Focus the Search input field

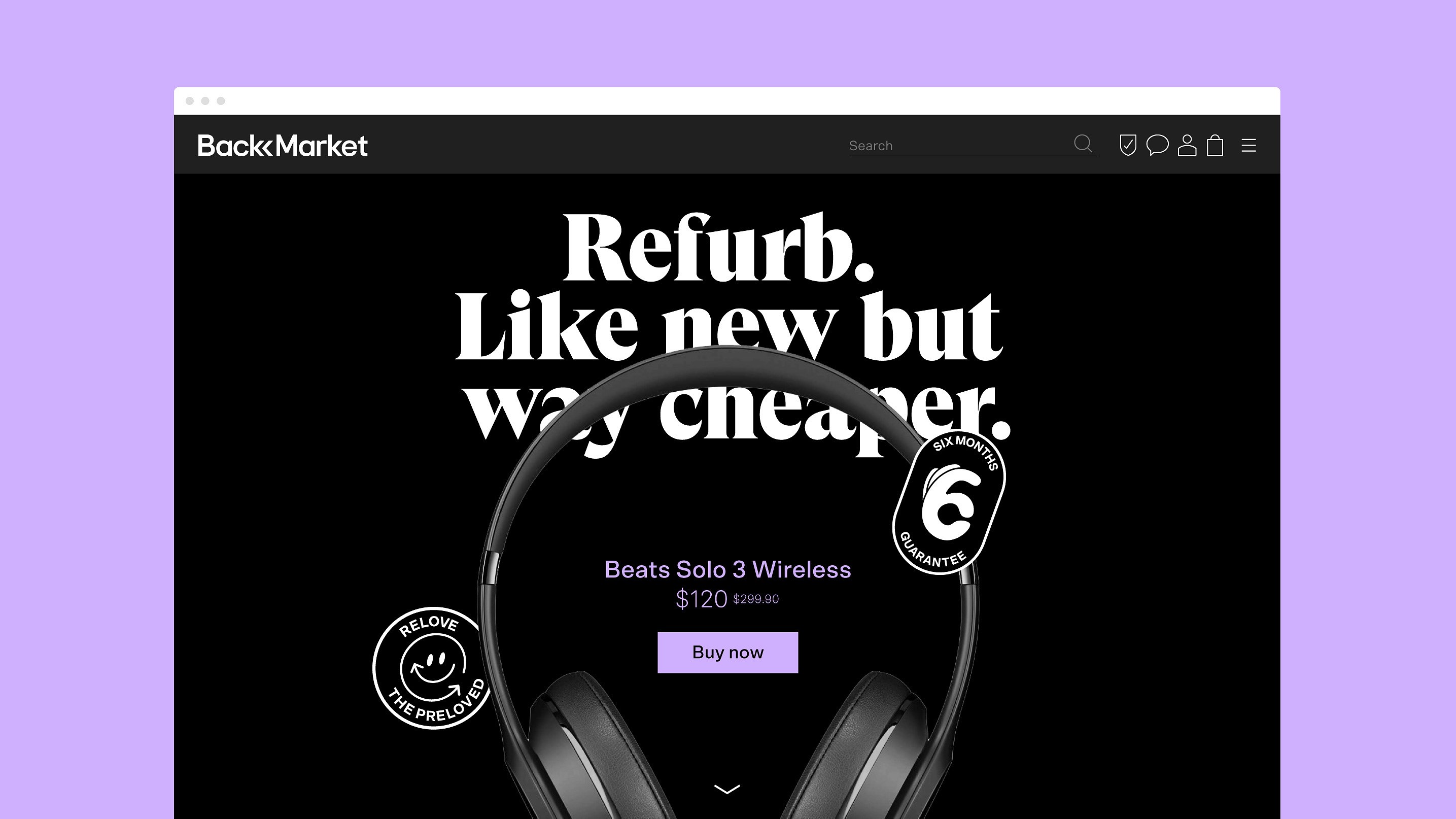point(959,145)
